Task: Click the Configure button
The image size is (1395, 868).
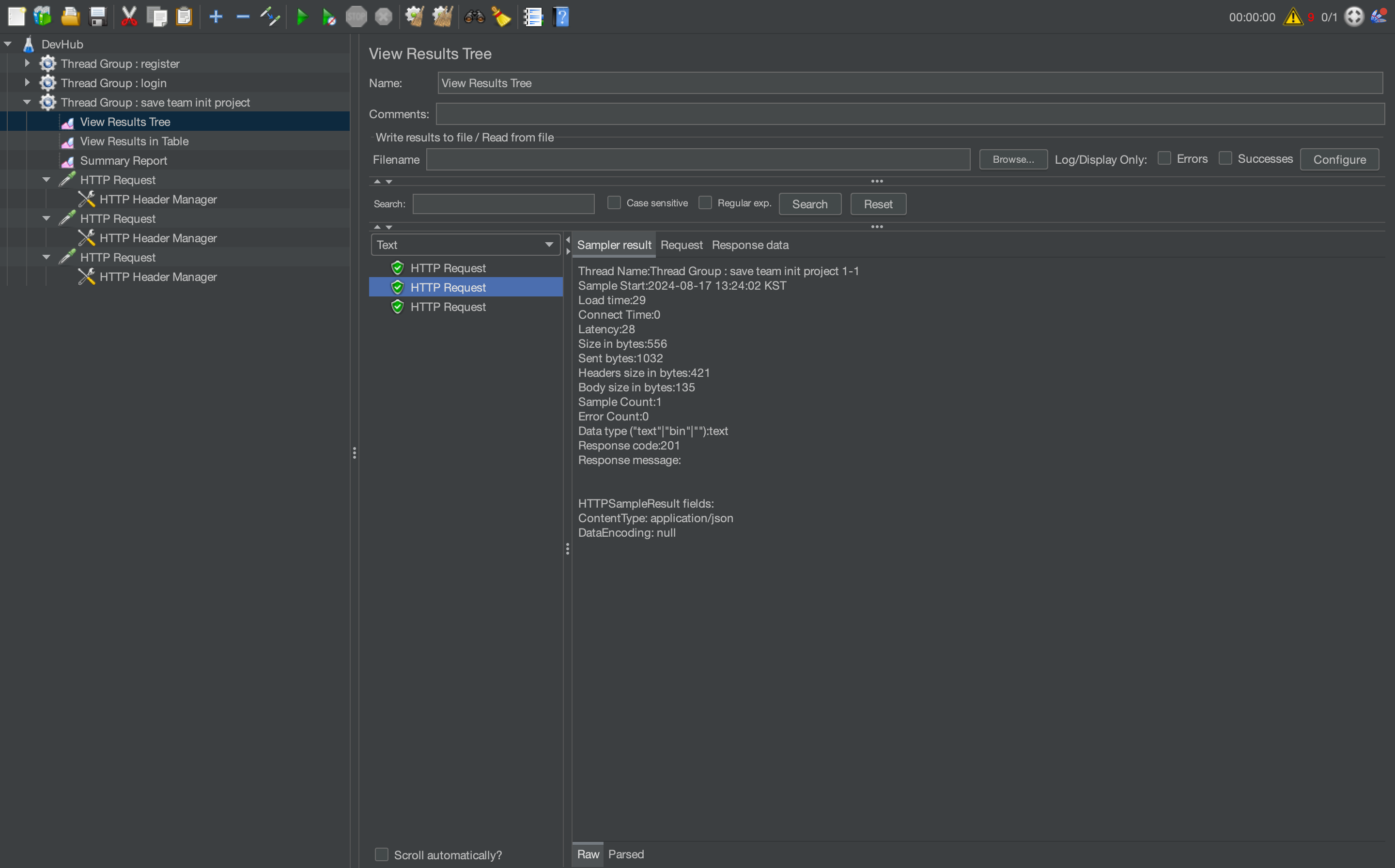Action: [1339, 159]
